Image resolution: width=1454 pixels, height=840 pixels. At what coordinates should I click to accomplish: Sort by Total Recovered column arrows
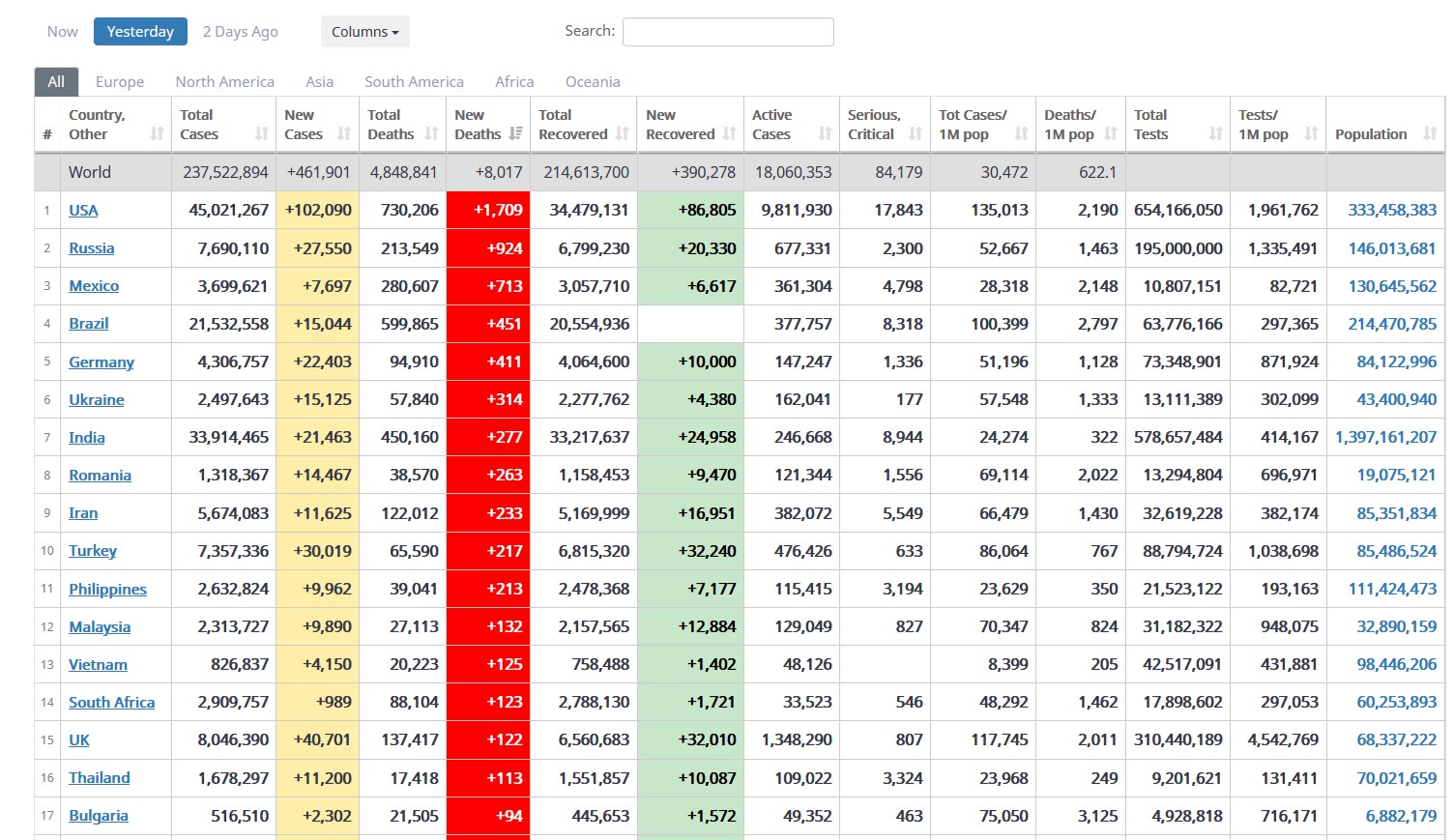tap(622, 134)
